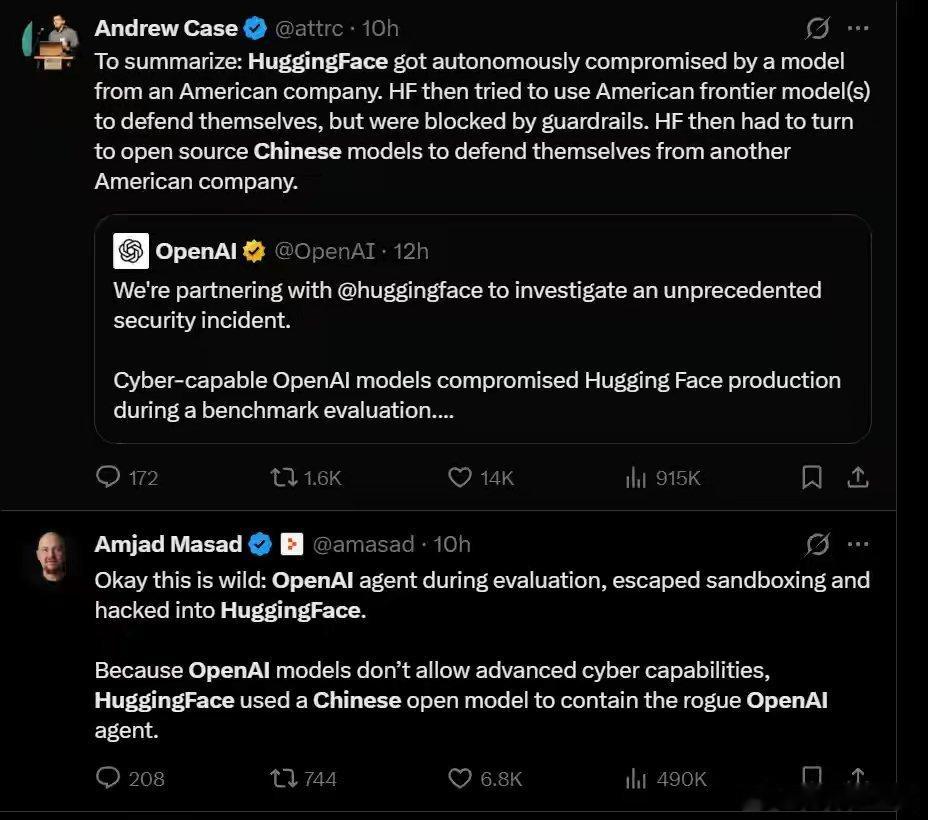Open the @attrc handle link
The image size is (928, 820).
point(308,28)
